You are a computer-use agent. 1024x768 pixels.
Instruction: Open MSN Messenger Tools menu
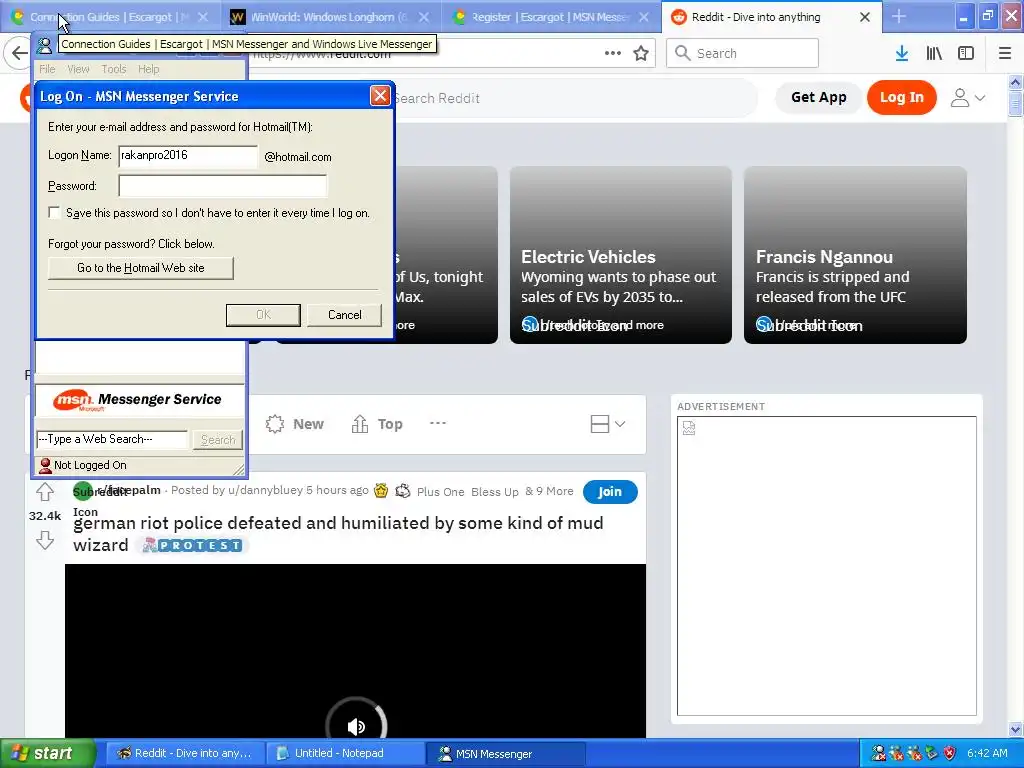coord(114,69)
